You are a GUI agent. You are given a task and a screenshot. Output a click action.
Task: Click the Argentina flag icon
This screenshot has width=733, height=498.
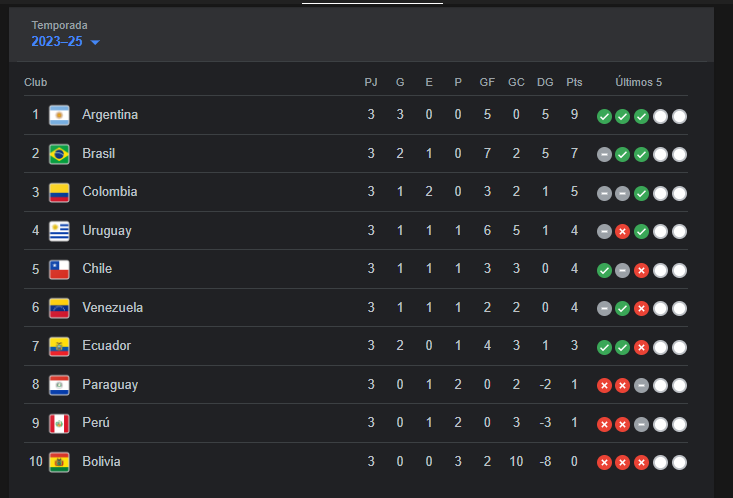pyautogui.click(x=59, y=115)
